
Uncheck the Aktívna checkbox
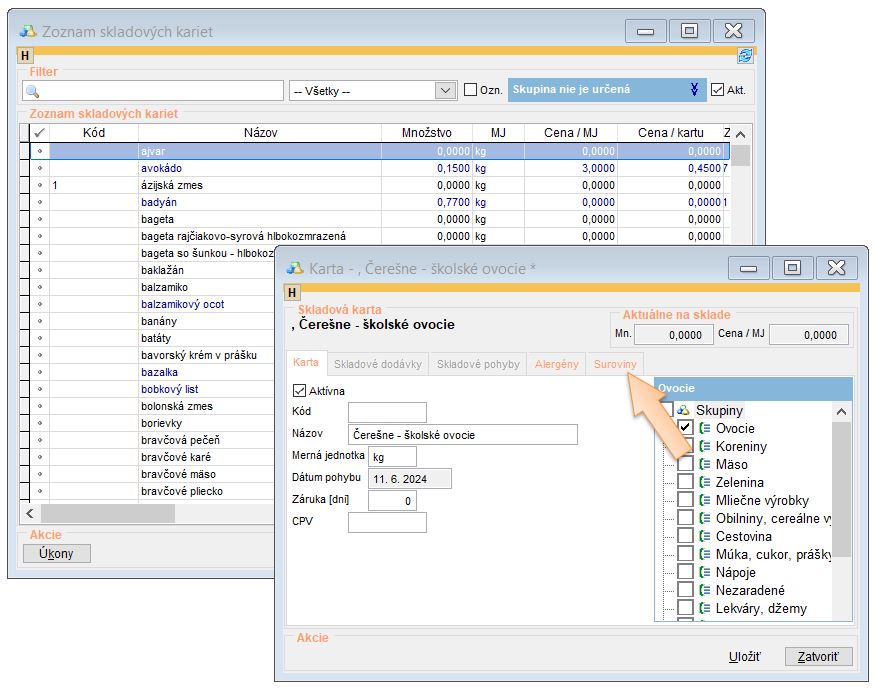(299, 391)
